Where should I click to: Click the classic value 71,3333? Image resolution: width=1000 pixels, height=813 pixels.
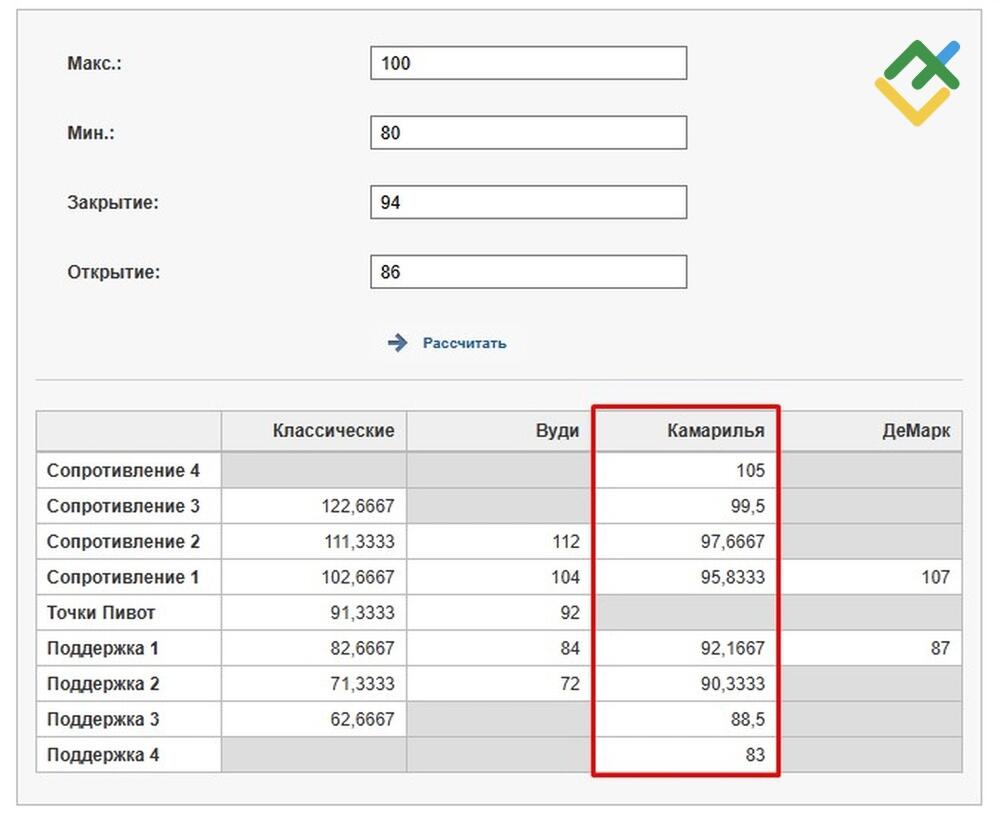[x=362, y=684]
